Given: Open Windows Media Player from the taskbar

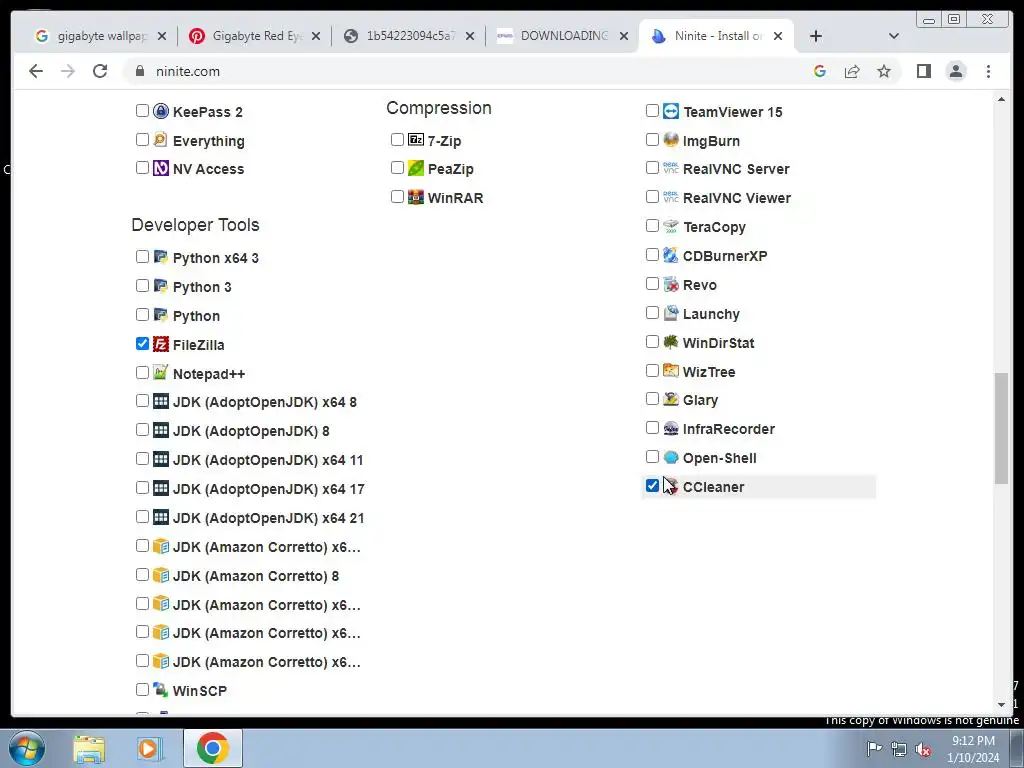Looking at the screenshot, I should (148, 748).
